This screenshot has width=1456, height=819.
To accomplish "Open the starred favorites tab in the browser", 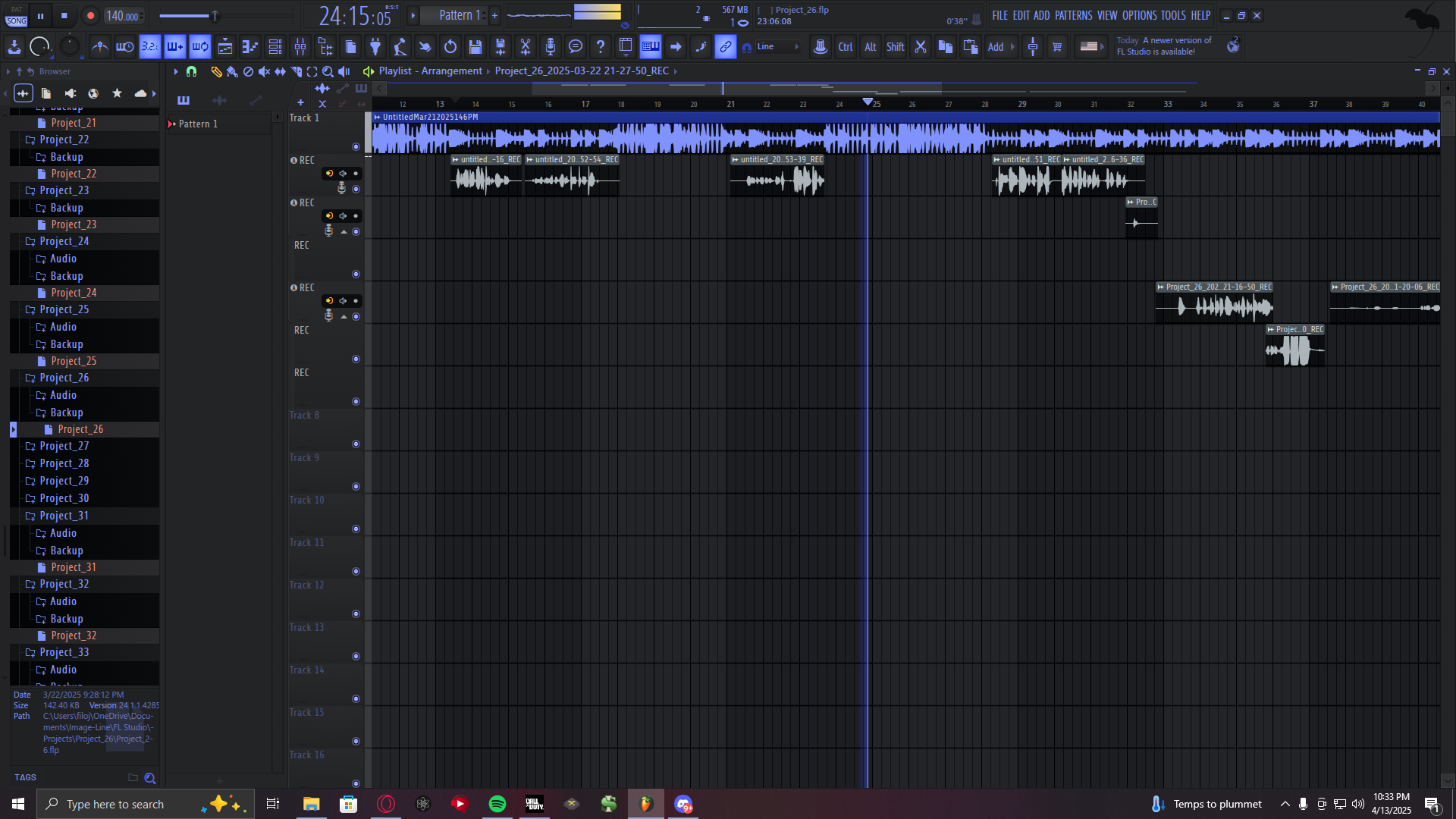I will coord(117,93).
